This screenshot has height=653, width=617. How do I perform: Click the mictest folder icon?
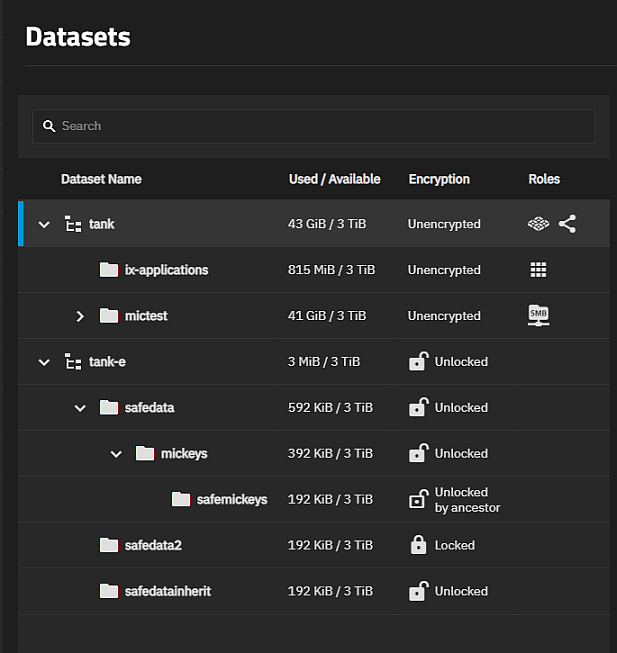click(x=109, y=315)
